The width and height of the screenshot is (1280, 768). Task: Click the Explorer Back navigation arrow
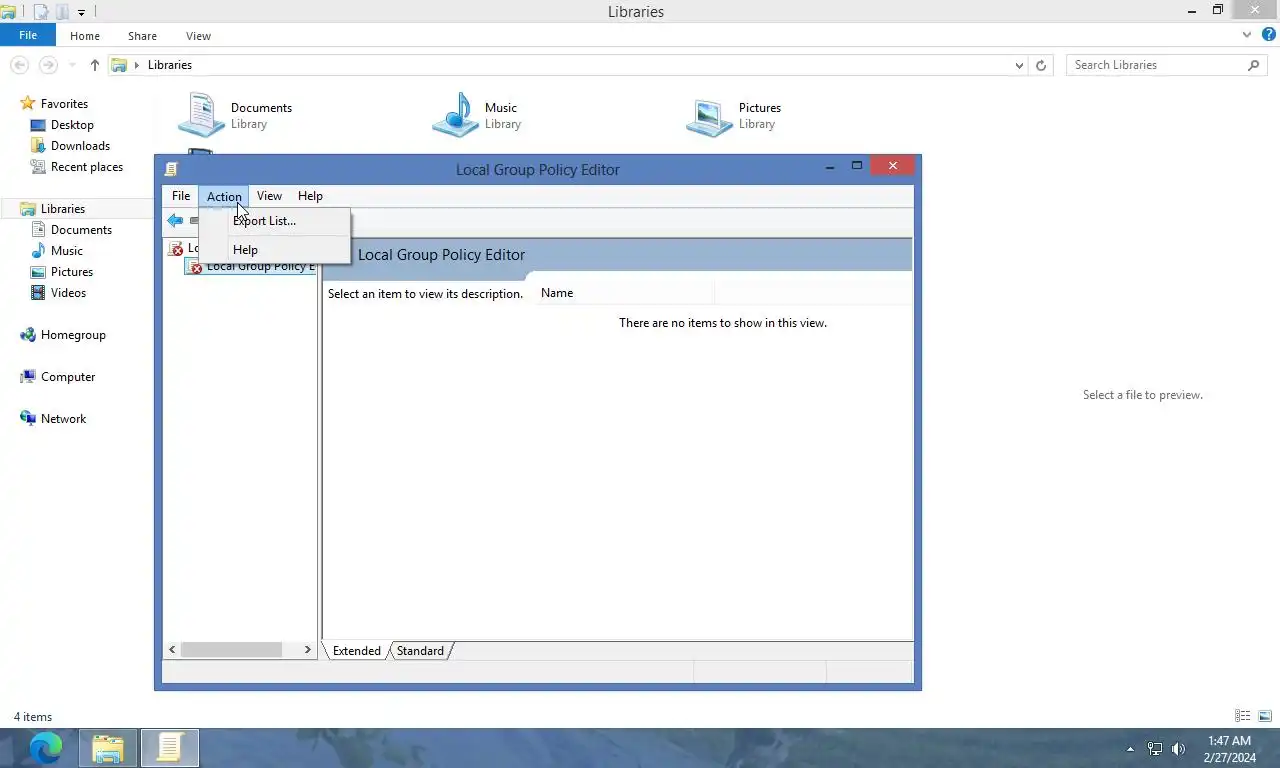pos(19,65)
